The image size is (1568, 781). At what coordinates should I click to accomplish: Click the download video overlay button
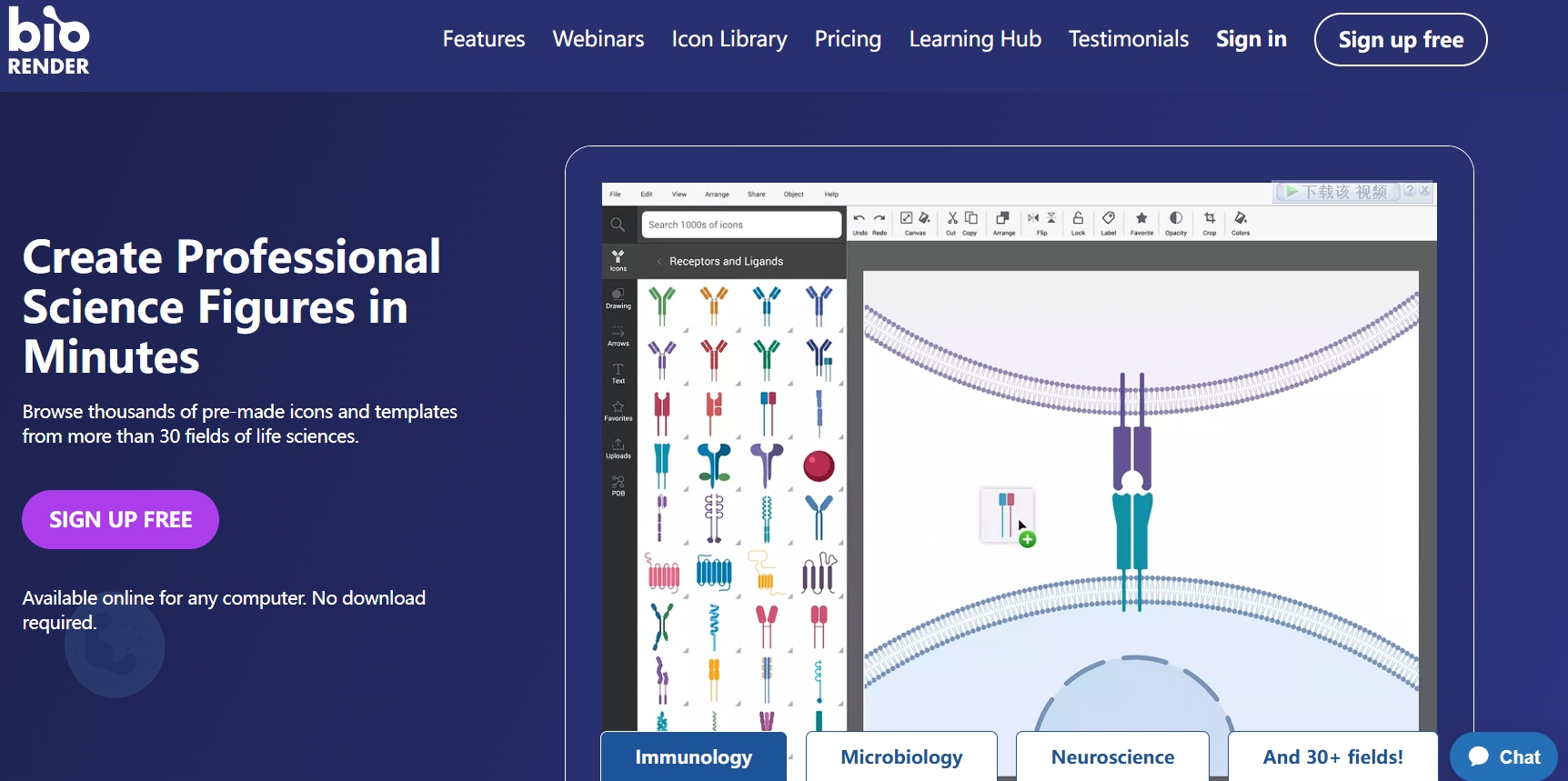point(1336,192)
